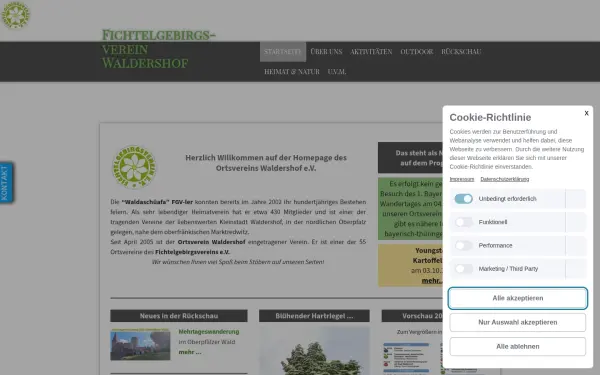This screenshot has height=375, width=600.
Task: Click the mehr ... link under Oberpfälzer Wald
Action: coord(190,352)
